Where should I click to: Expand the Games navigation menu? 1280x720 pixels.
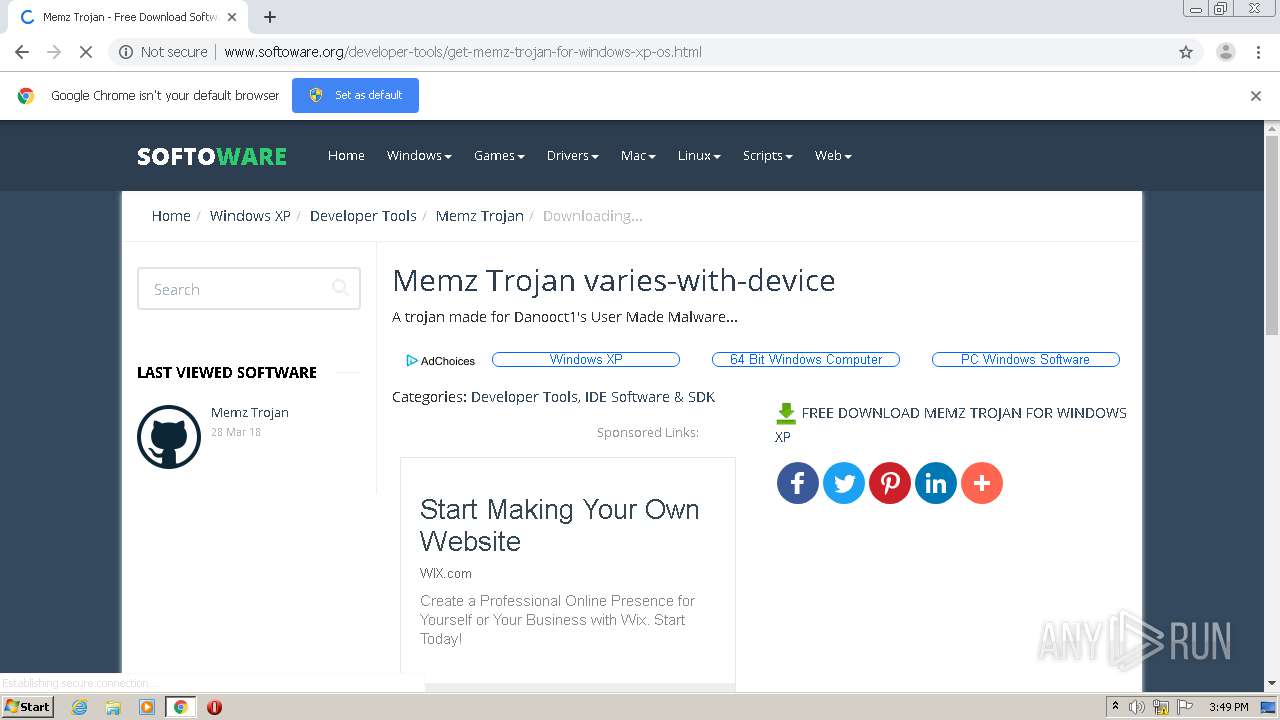[499, 155]
